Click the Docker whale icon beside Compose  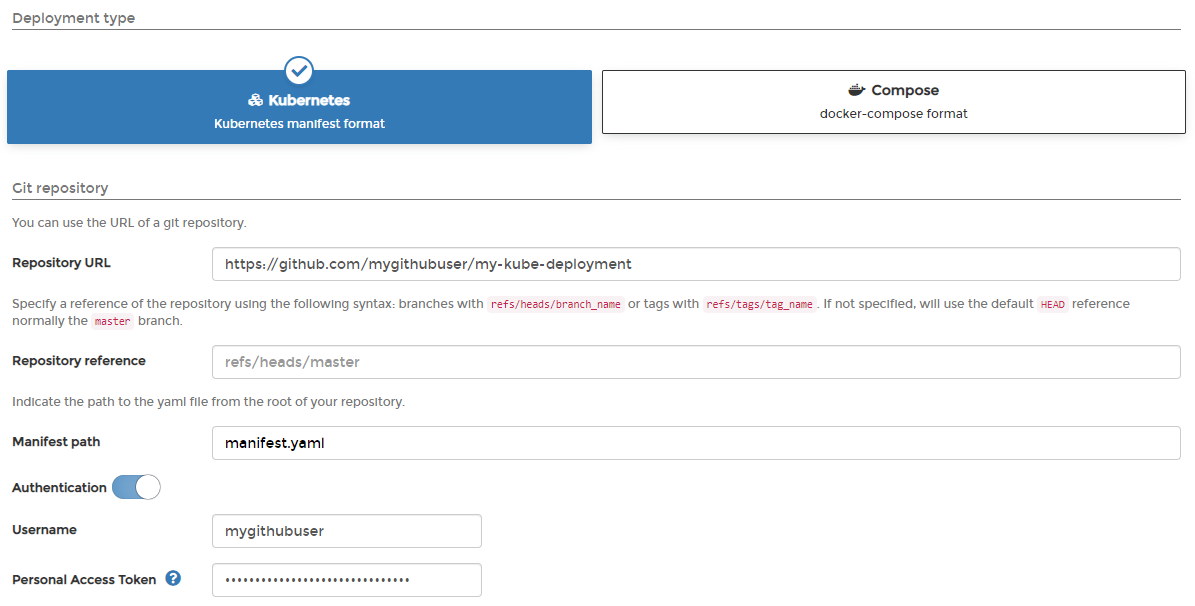point(857,90)
